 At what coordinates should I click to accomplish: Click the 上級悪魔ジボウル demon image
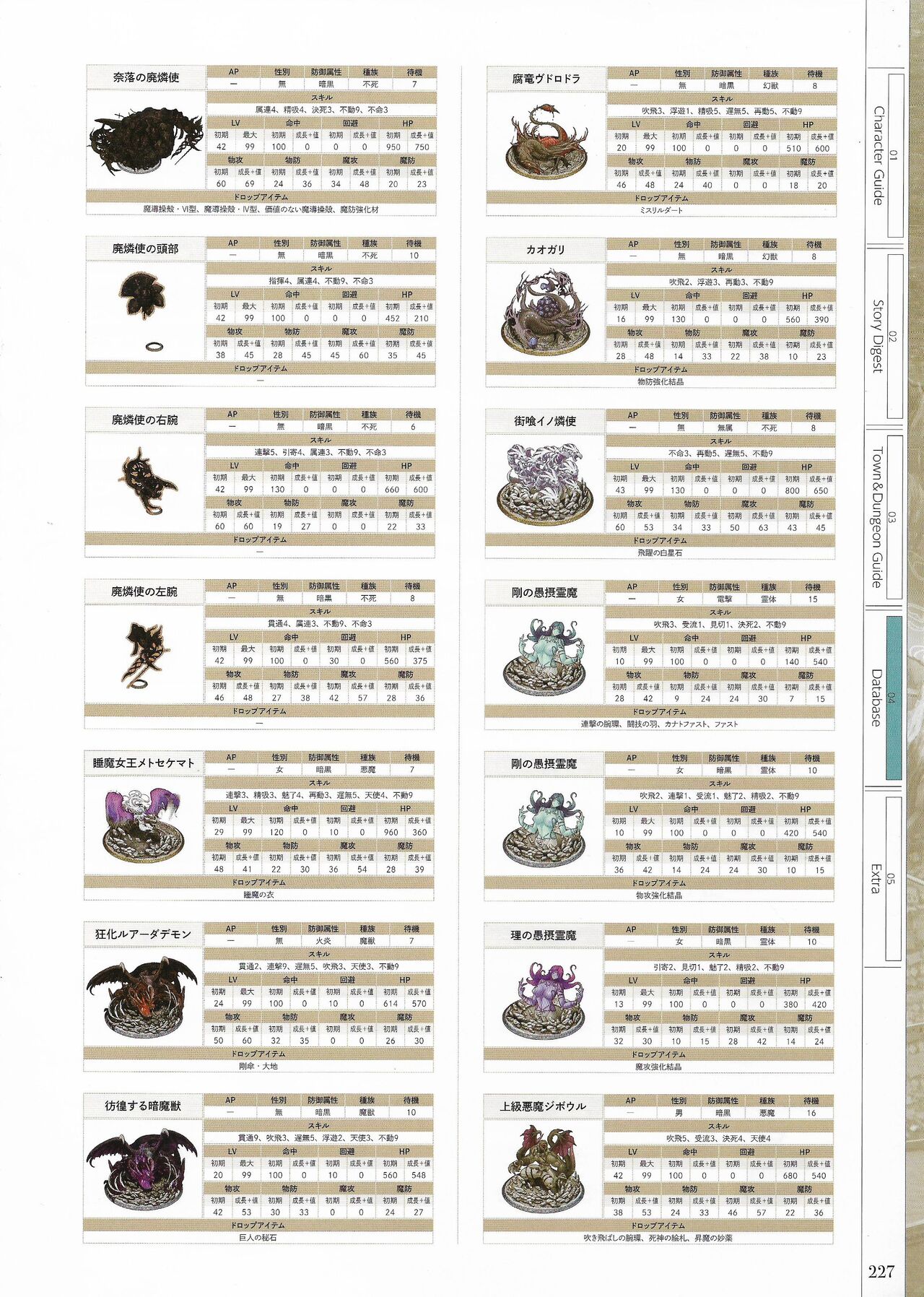(543, 1169)
